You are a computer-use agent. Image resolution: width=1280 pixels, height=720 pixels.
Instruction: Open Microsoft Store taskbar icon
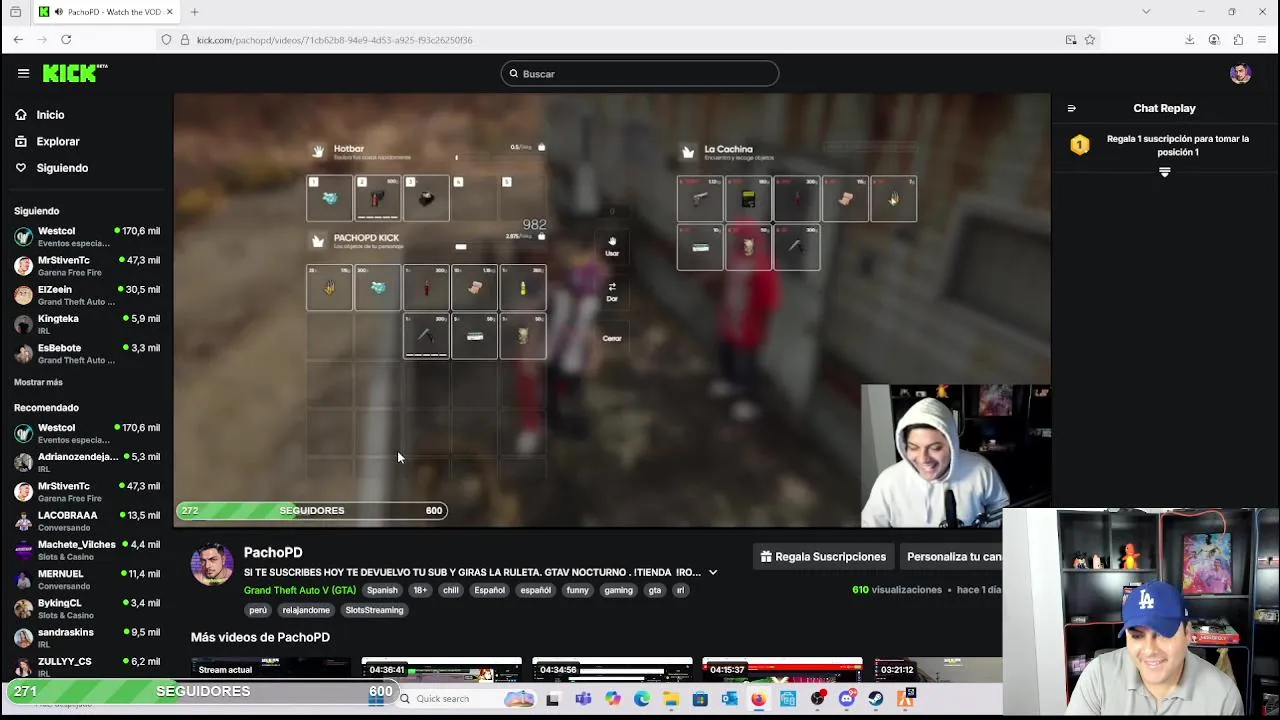coord(700,699)
